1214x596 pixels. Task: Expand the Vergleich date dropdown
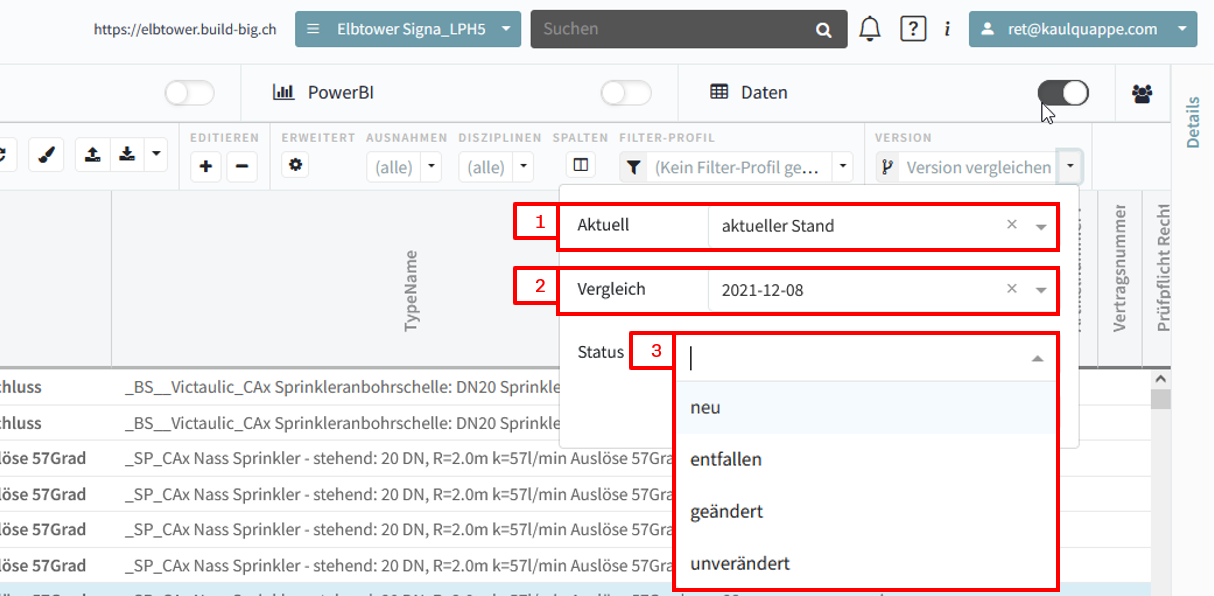[x=1041, y=290]
